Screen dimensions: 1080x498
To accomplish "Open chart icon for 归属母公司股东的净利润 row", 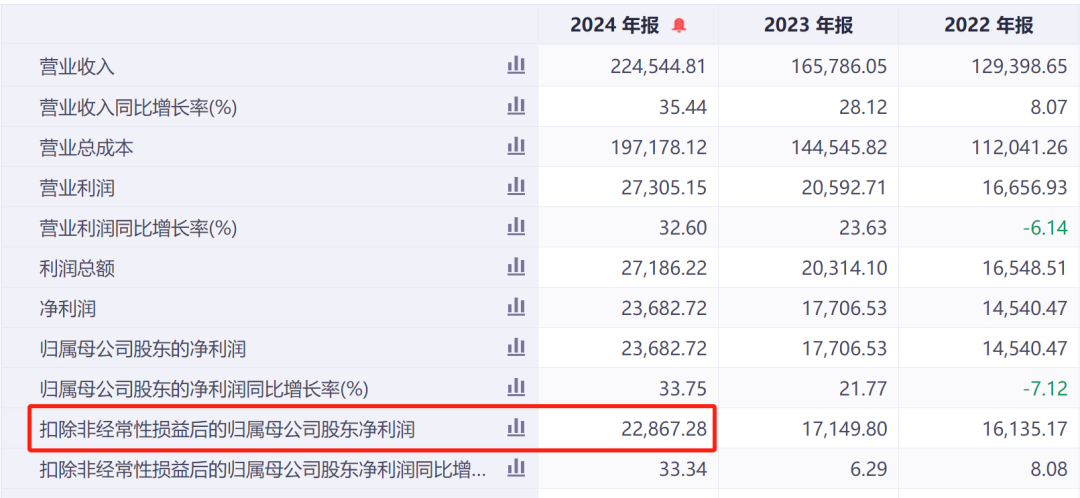I will pyautogui.click(x=516, y=348).
